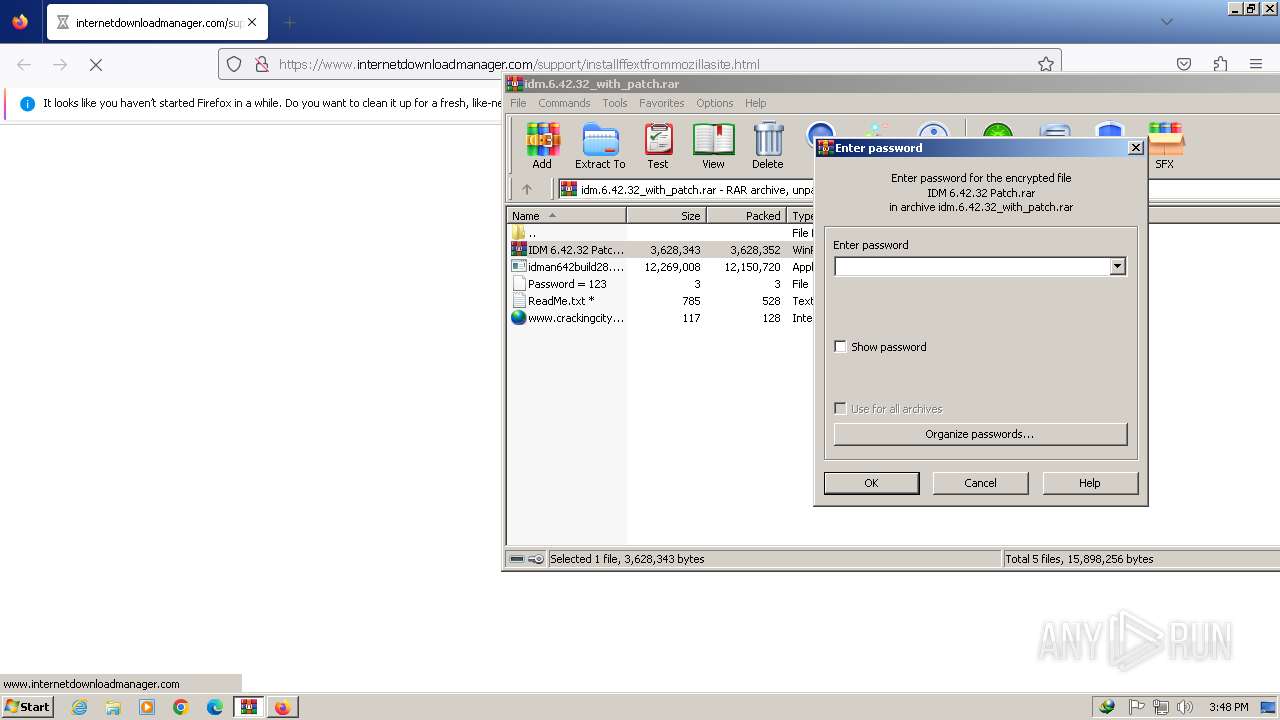The height and width of the screenshot is (720, 1280).
Task: Open the WinRAR Commands menu
Action: coord(564,103)
